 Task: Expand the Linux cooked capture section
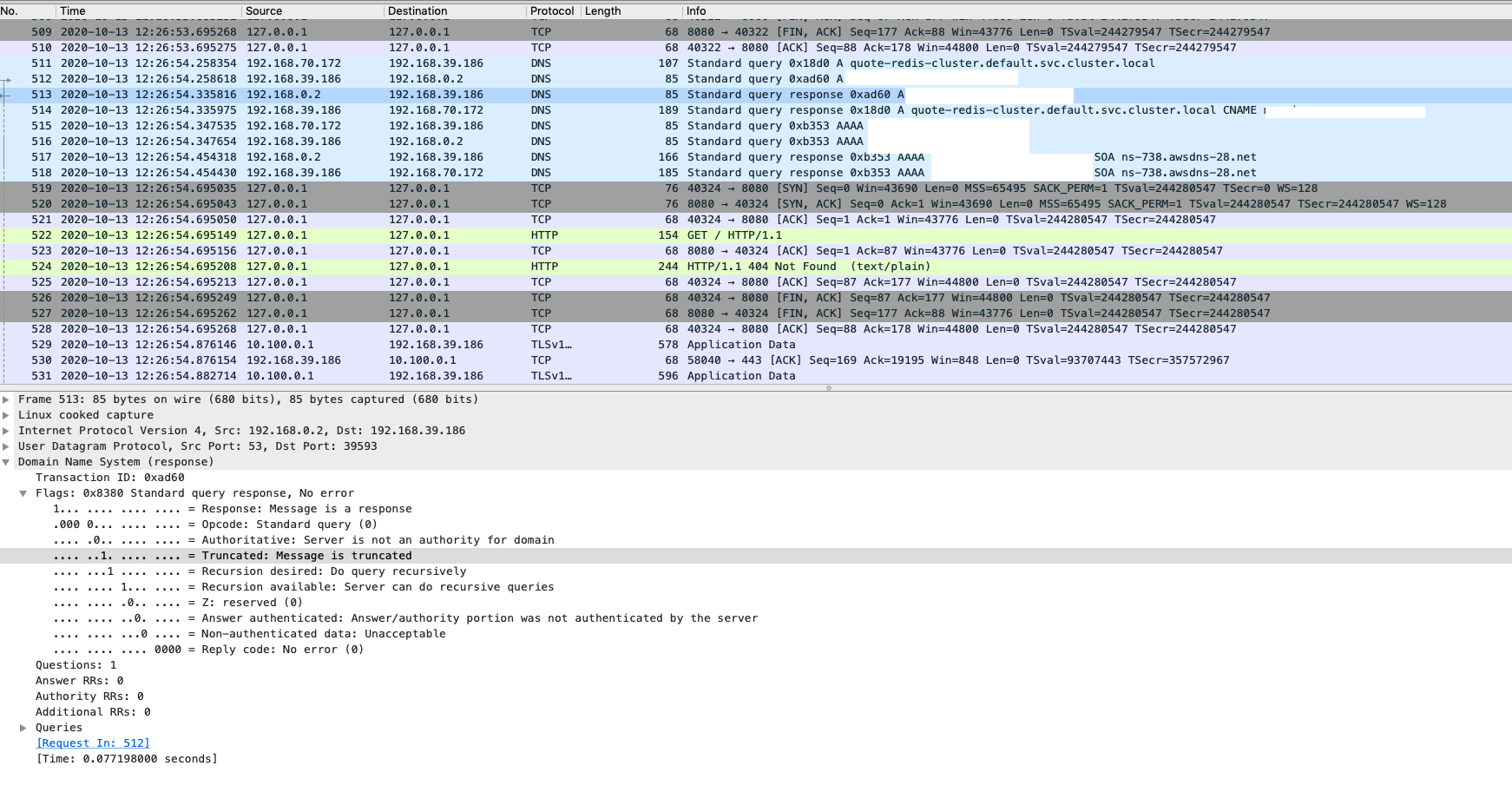[8, 414]
